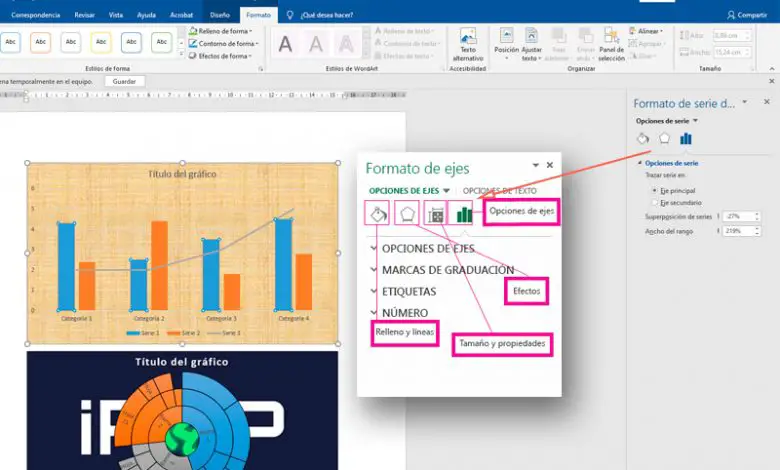Close the Formato de ejes panel
Viewport: 780px width, 470px height.
click(x=550, y=165)
